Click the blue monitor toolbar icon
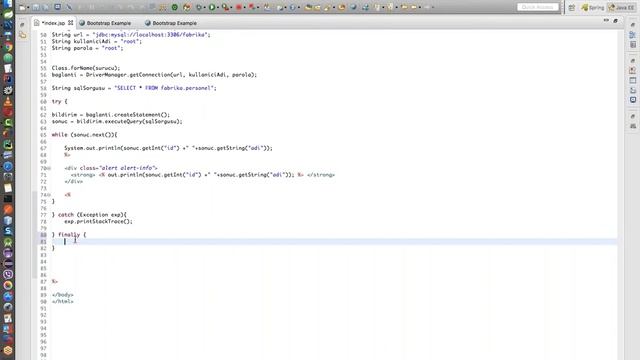 coord(58,7)
